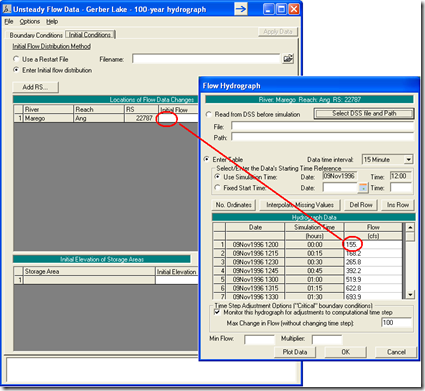Switch to the Boundary Conditions tab
This screenshot has height=391, width=425.
[x=36, y=35]
